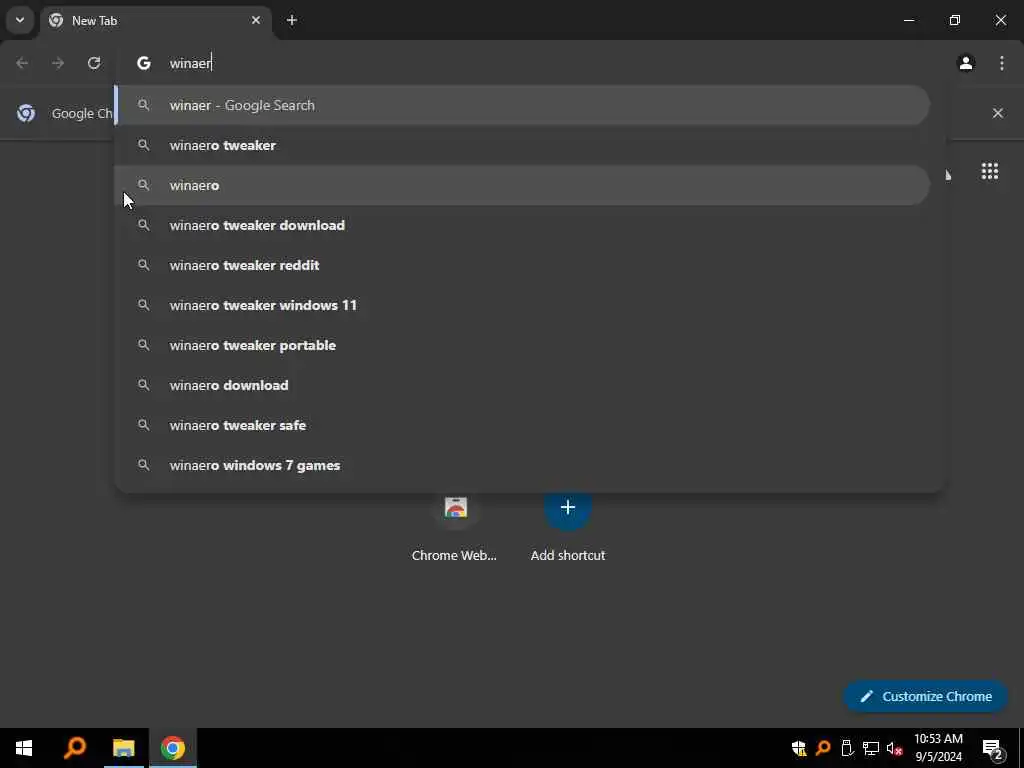Click the Add shortcut plus button
The height and width of the screenshot is (768, 1024).
[x=568, y=507]
